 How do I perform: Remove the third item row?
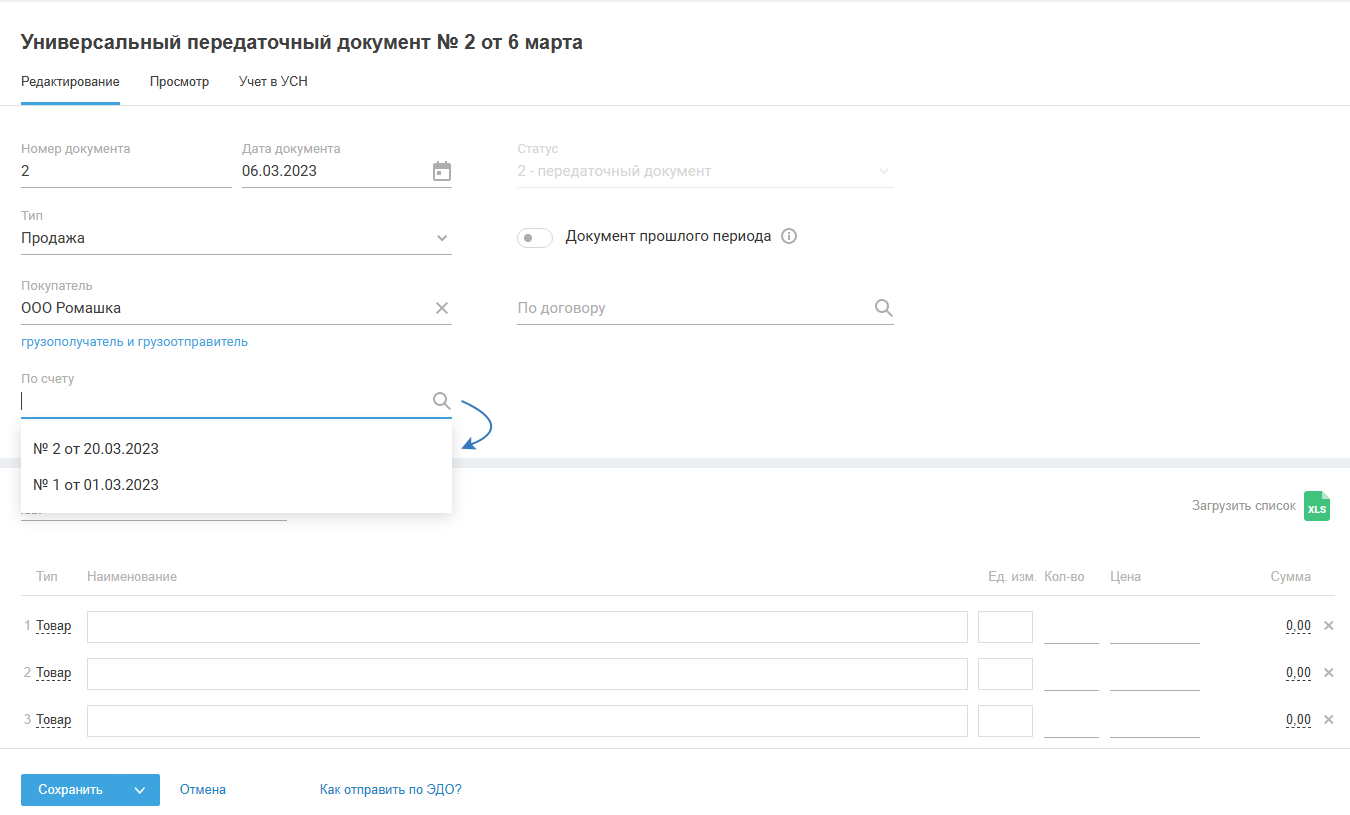point(1329,720)
